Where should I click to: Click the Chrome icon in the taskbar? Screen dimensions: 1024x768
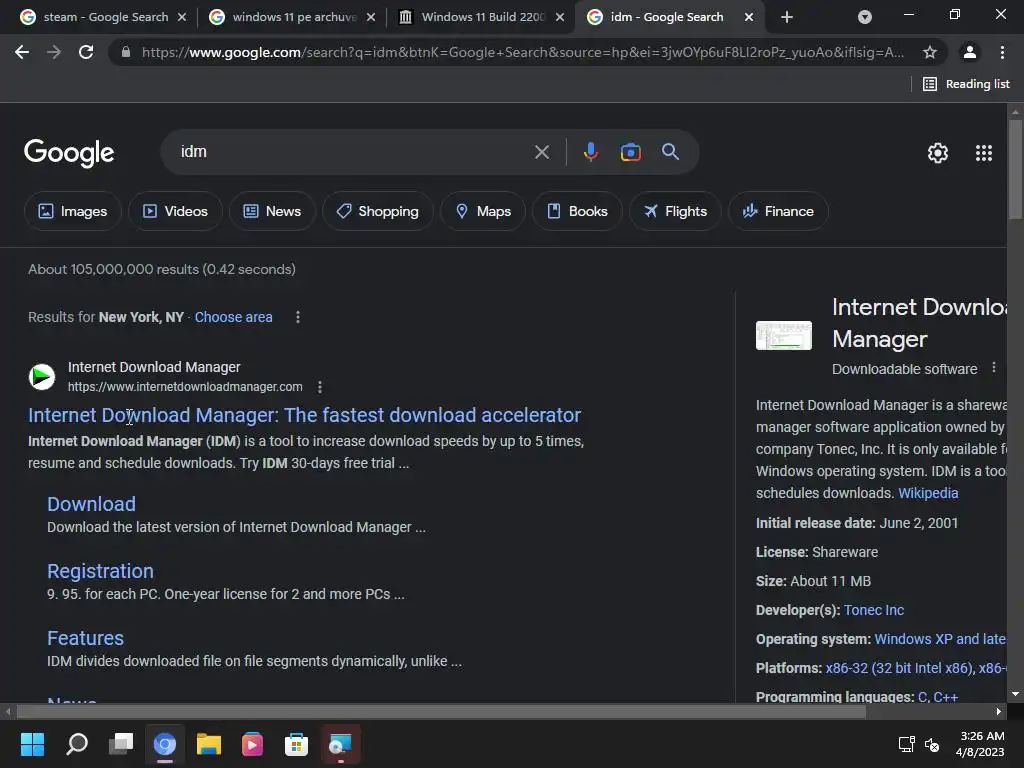point(165,744)
